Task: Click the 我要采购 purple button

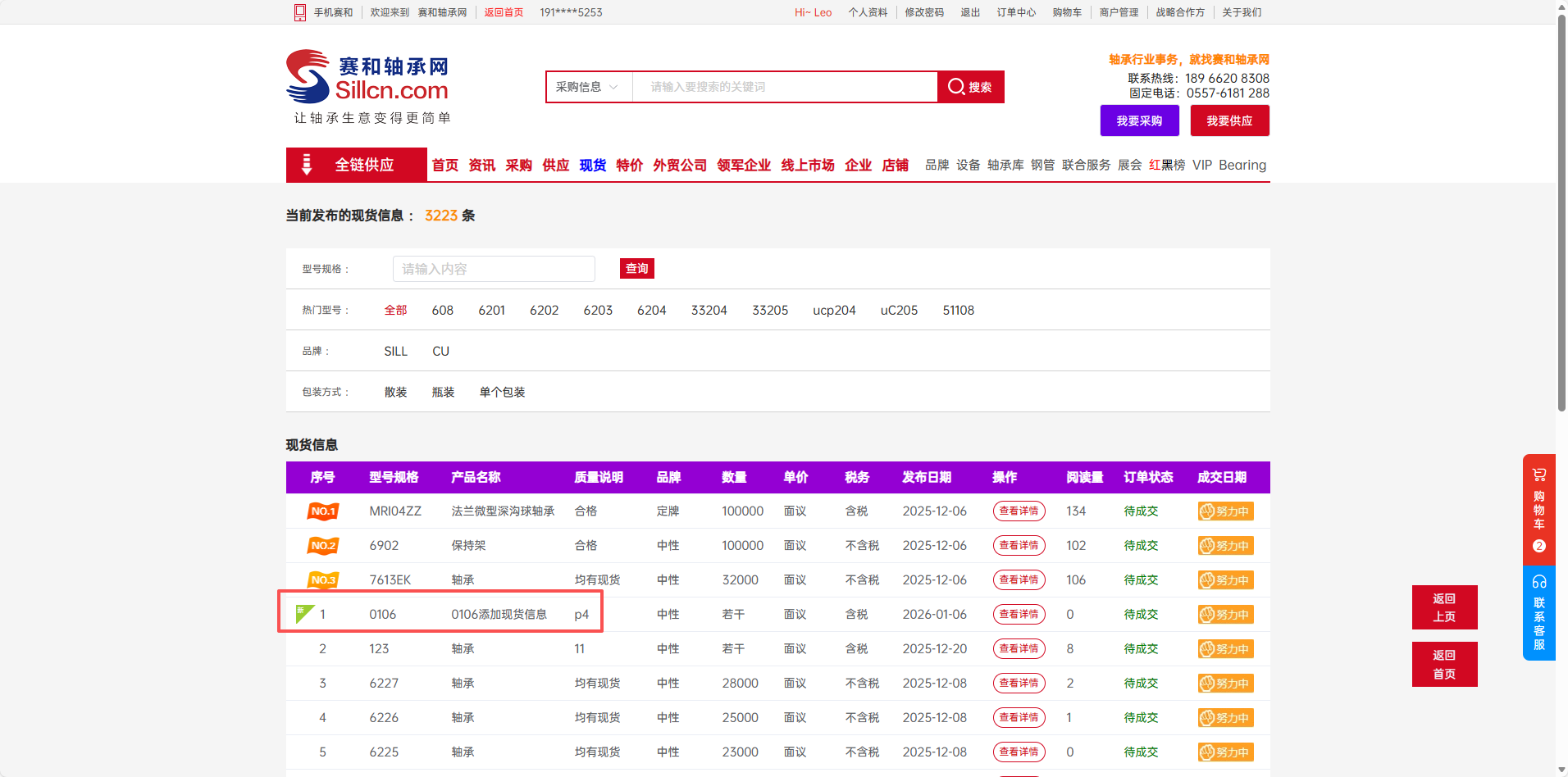Action: click(x=1139, y=120)
